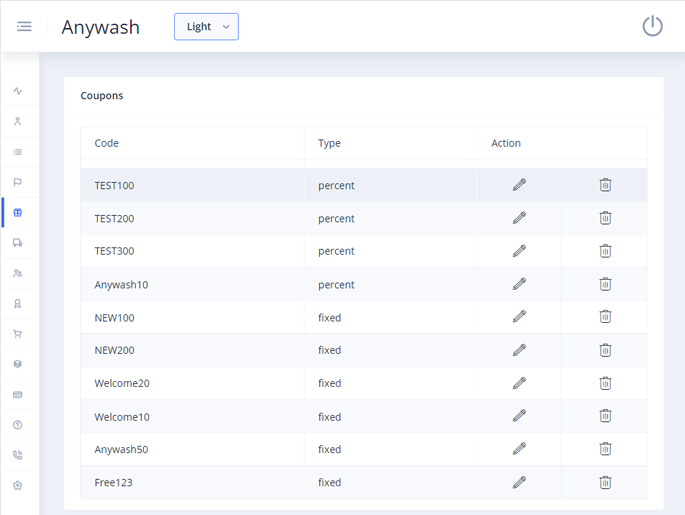685x515 pixels.
Task: Delete the Free123 coupon
Action: pyautogui.click(x=605, y=482)
